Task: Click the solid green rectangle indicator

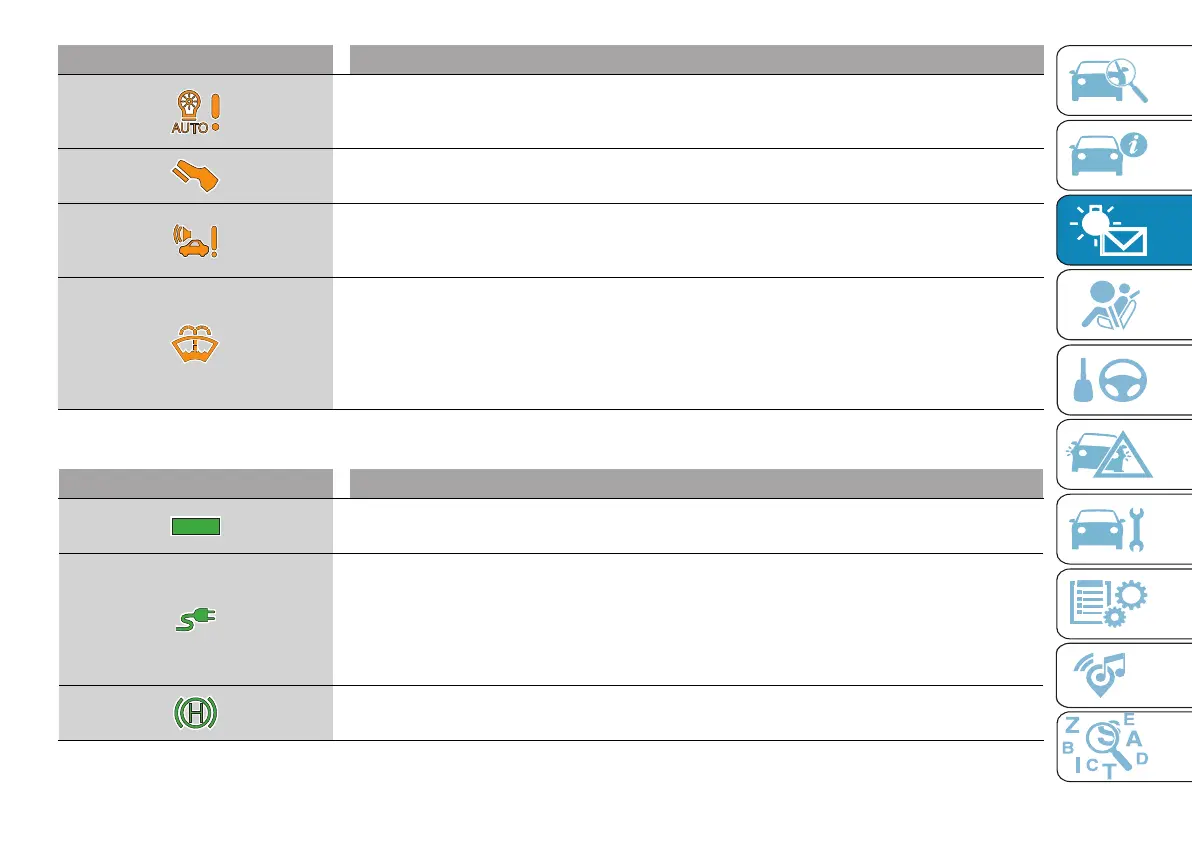Action: (x=194, y=527)
